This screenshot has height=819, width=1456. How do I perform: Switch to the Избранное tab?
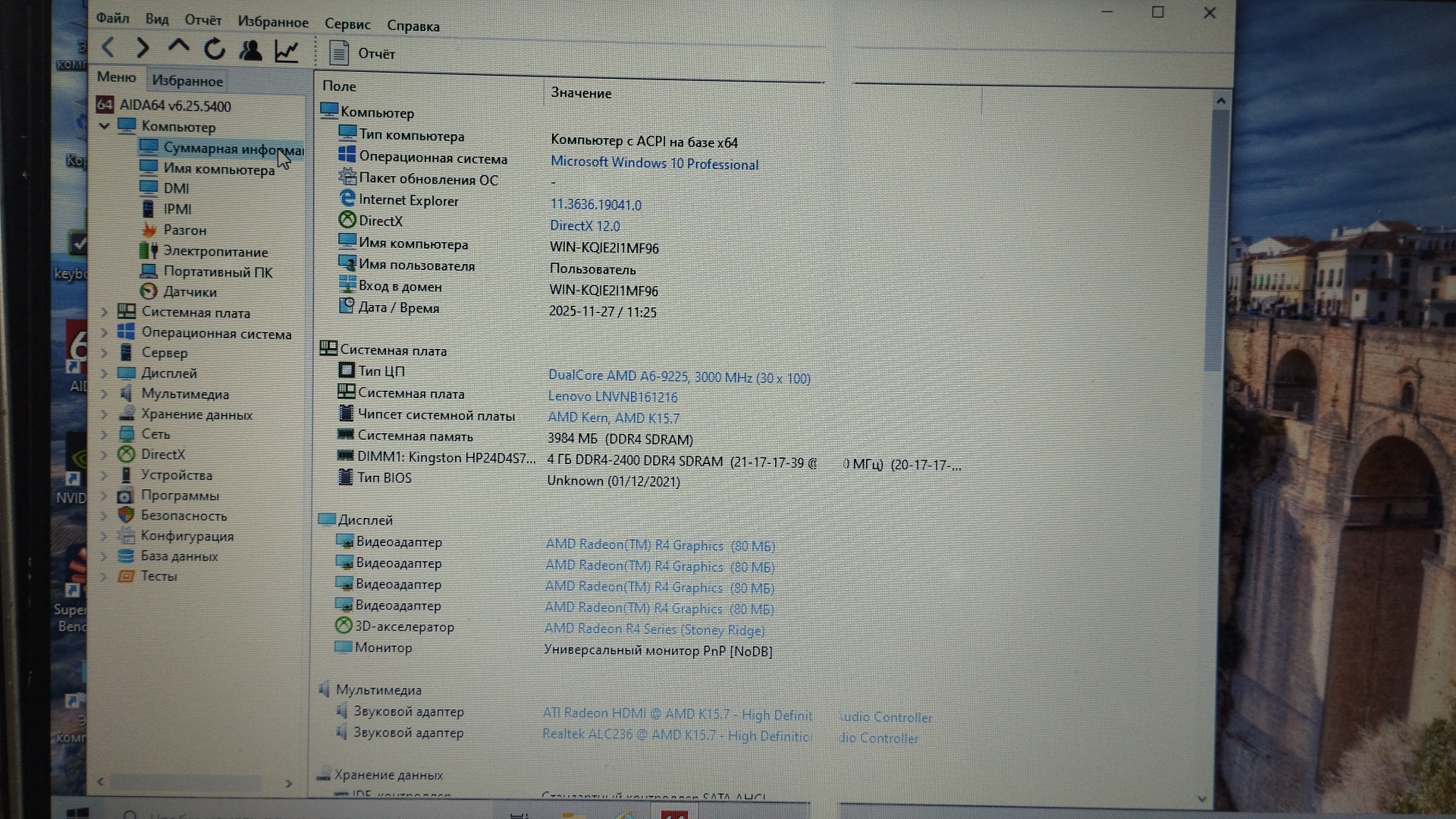pos(187,80)
